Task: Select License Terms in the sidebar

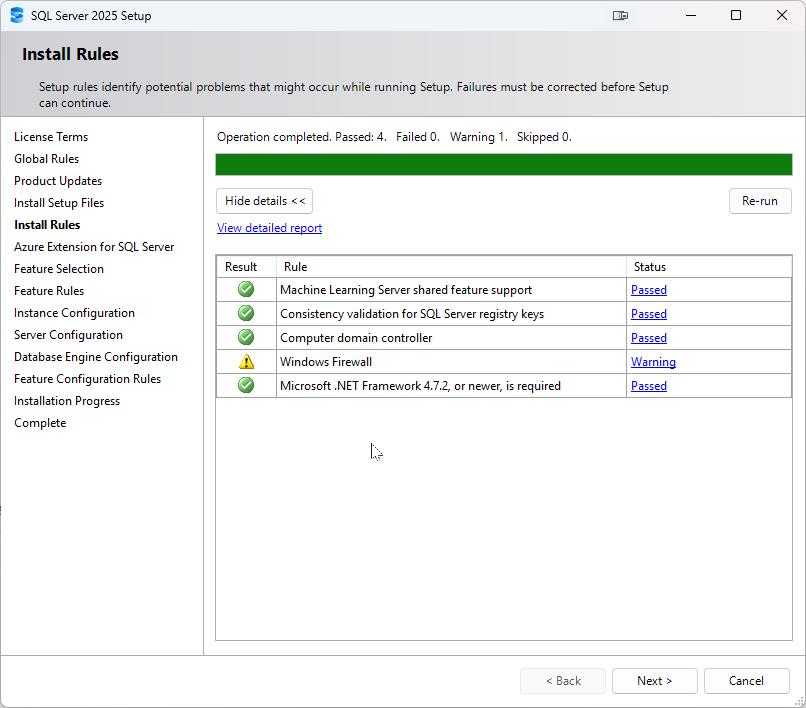Action: coord(51,137)
